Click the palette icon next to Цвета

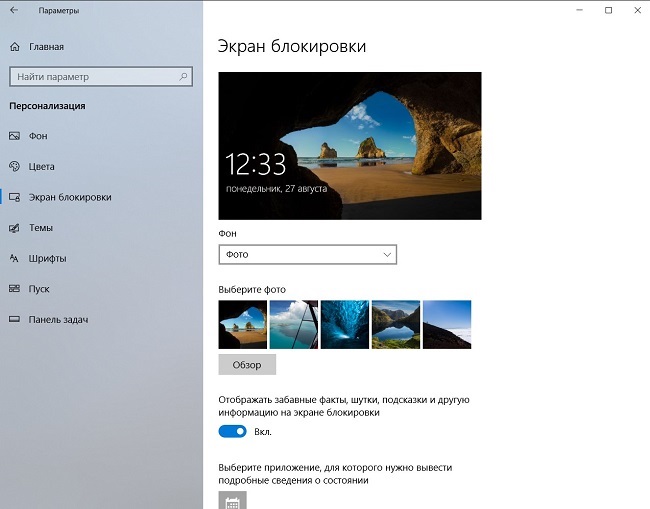(15, 166)
